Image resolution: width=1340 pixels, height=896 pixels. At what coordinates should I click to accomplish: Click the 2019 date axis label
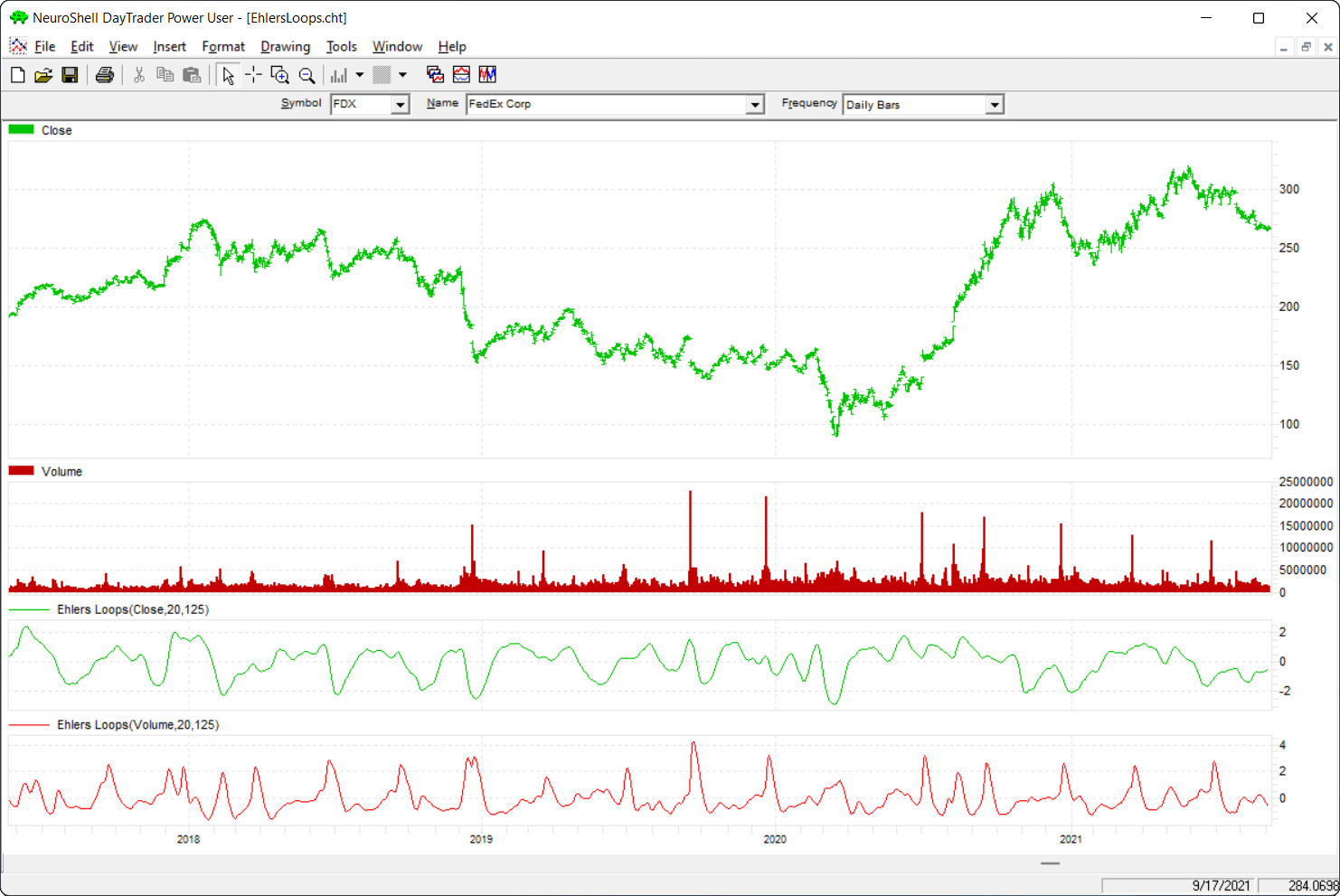[481, 839]
